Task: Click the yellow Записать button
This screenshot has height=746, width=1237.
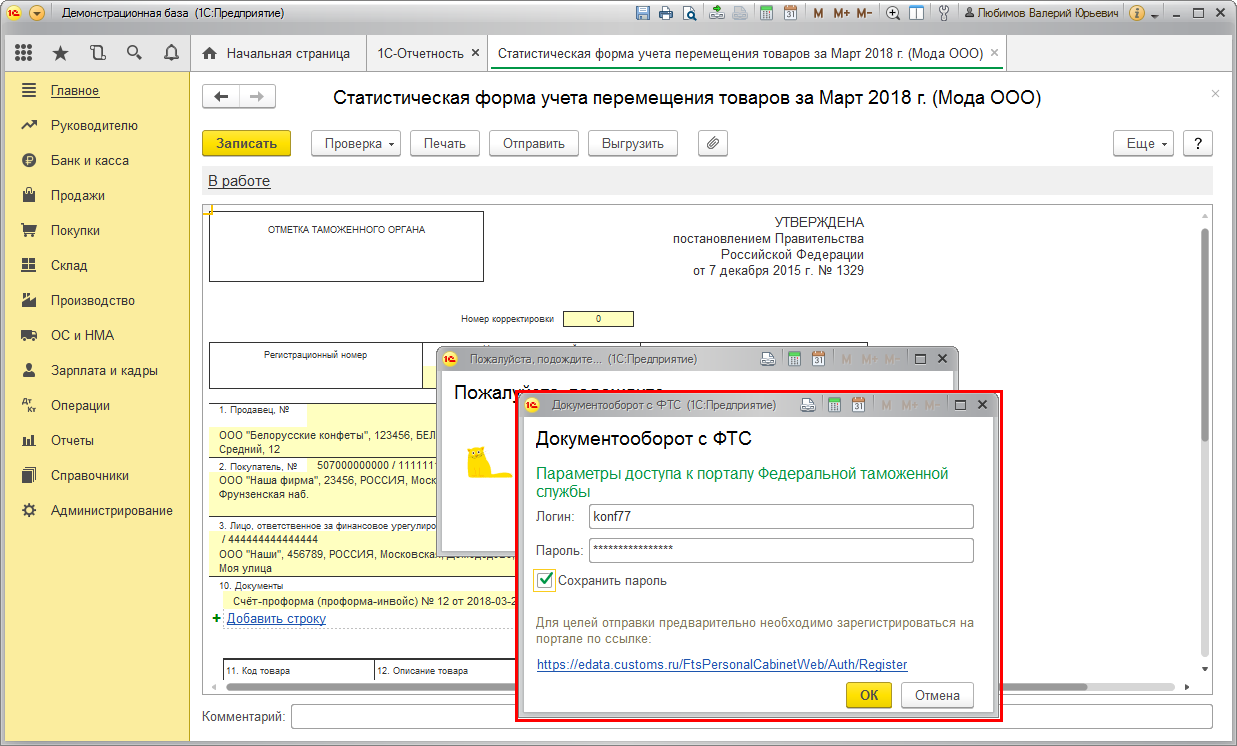Action: (246, 144)
